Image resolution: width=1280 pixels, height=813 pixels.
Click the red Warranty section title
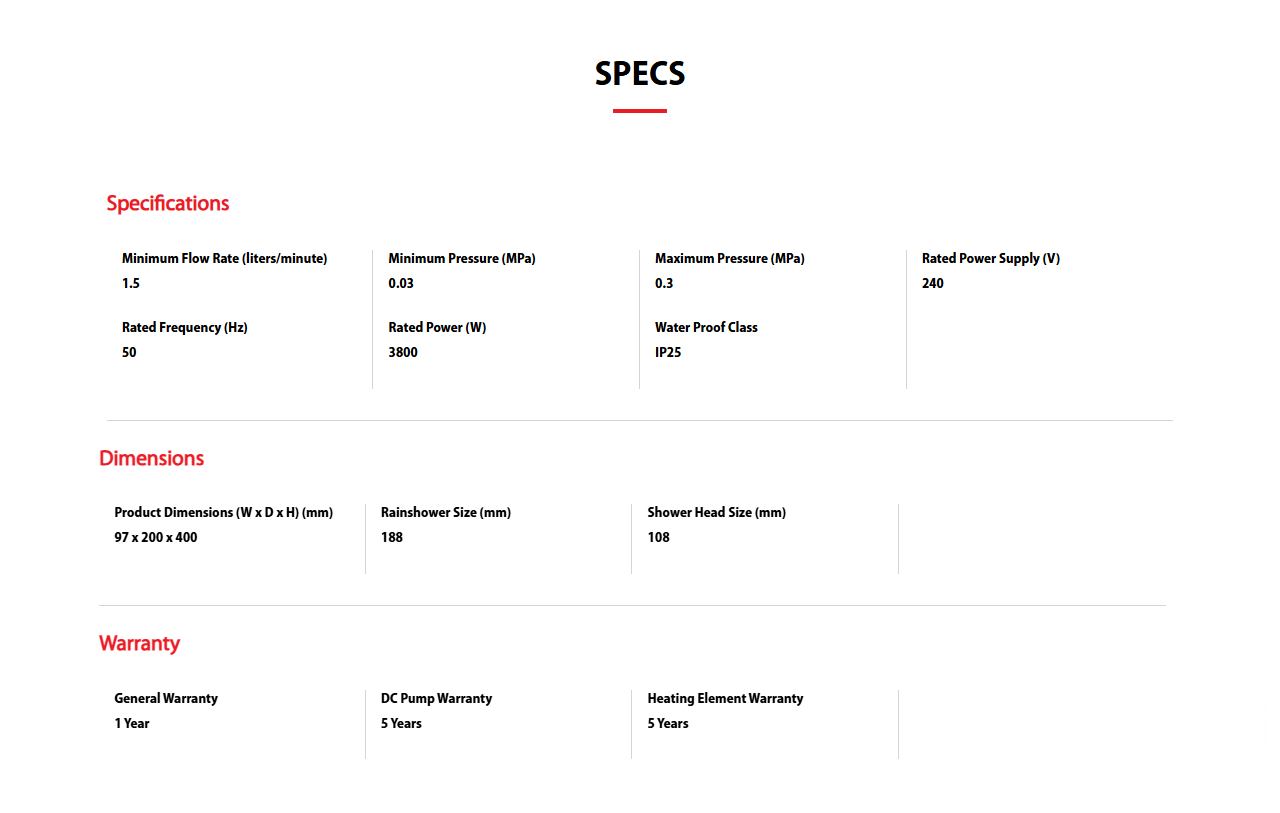coord(139,644)
